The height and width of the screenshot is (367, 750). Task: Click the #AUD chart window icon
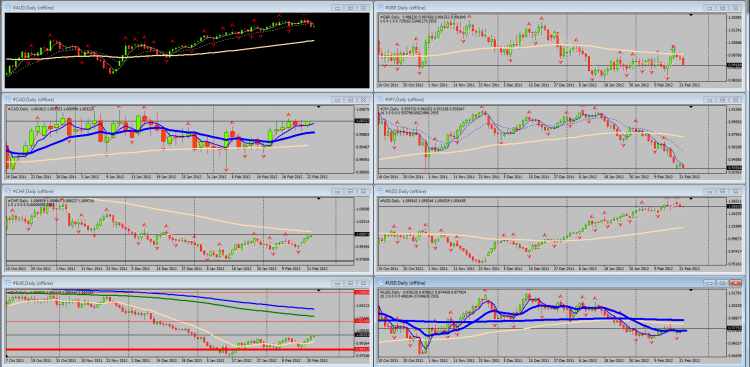(7, 8)
